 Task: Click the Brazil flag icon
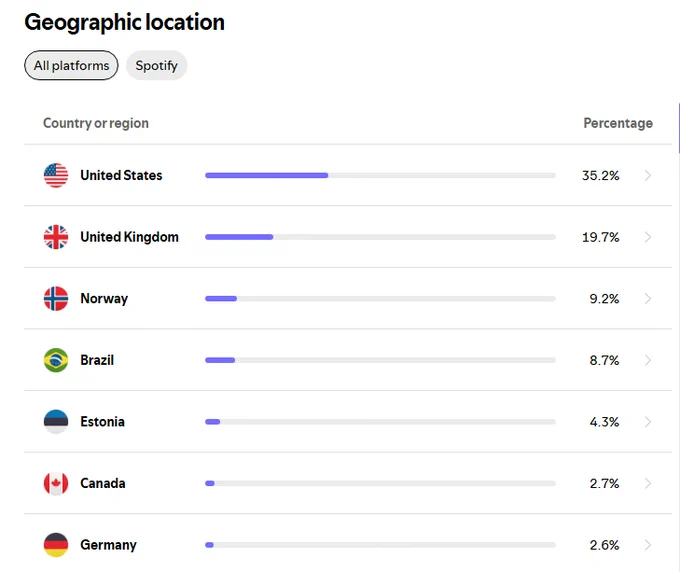[56, 360]
